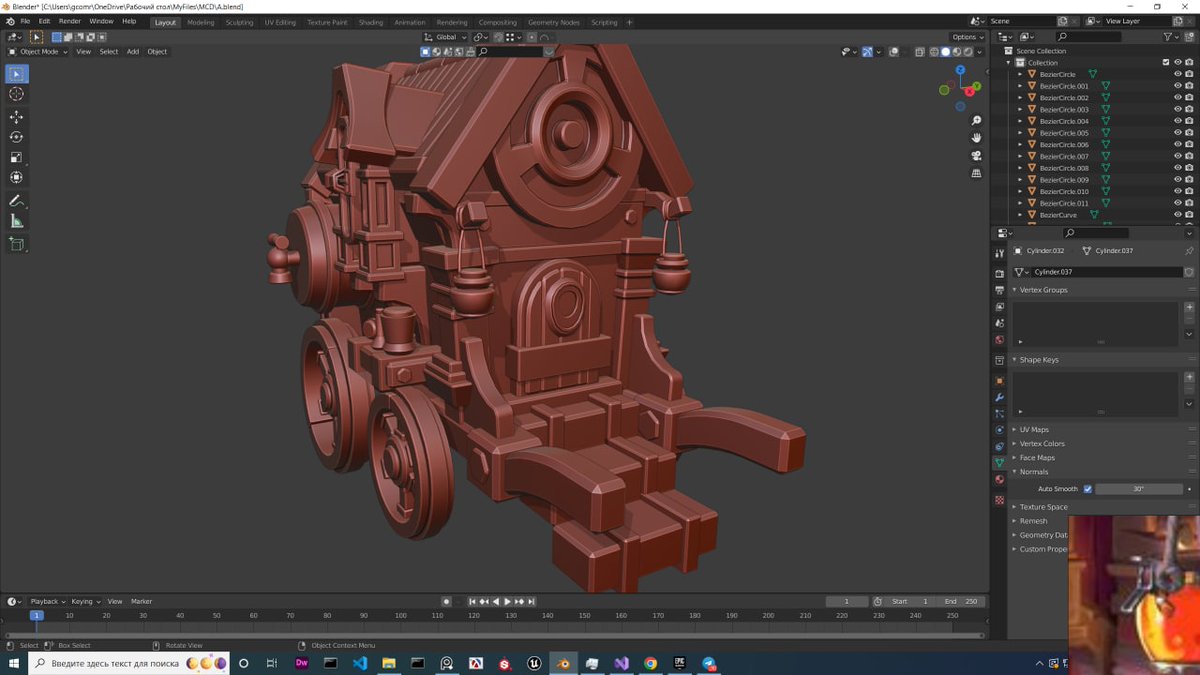The image size is (1200, 675).
Task: Open Visual Studio Code from taskbar
Action: coord(360,663)
